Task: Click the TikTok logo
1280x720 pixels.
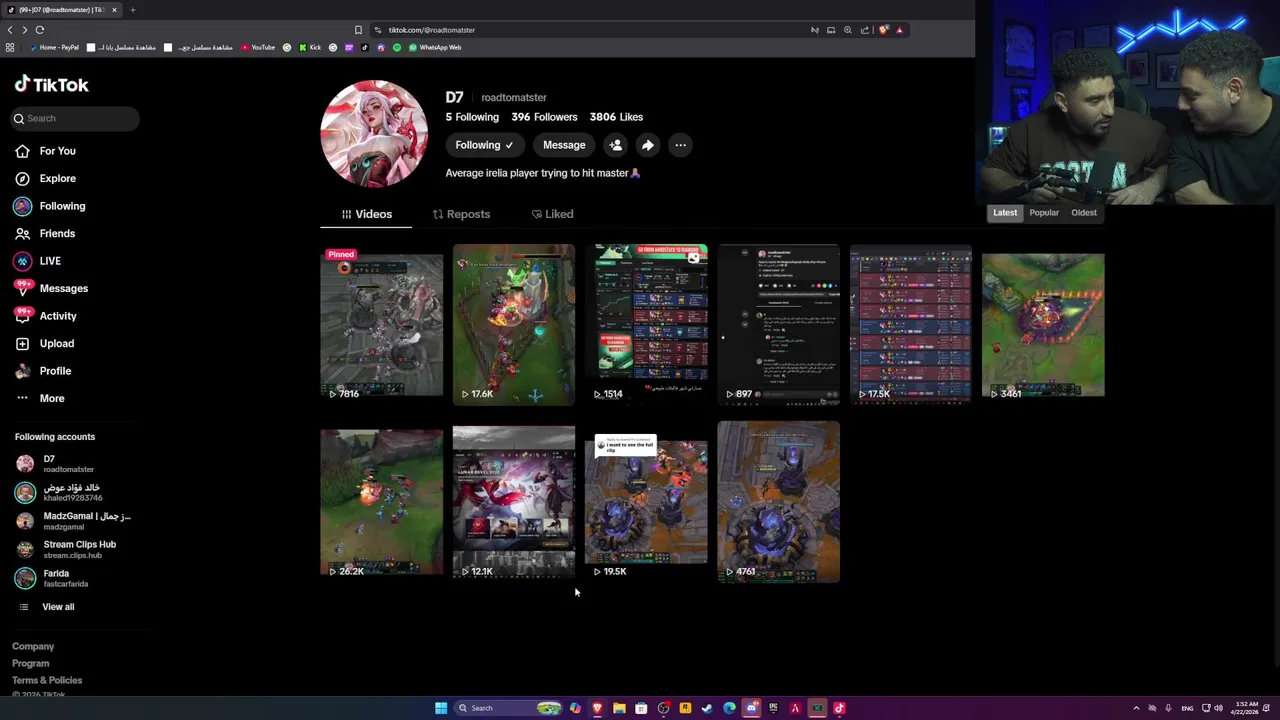Action: tap(52, 85)
